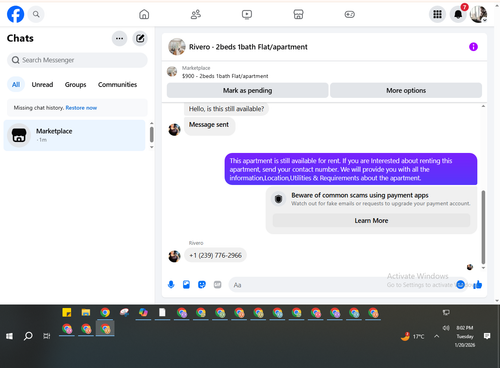Send a thumbs-up like

(477, 285)
